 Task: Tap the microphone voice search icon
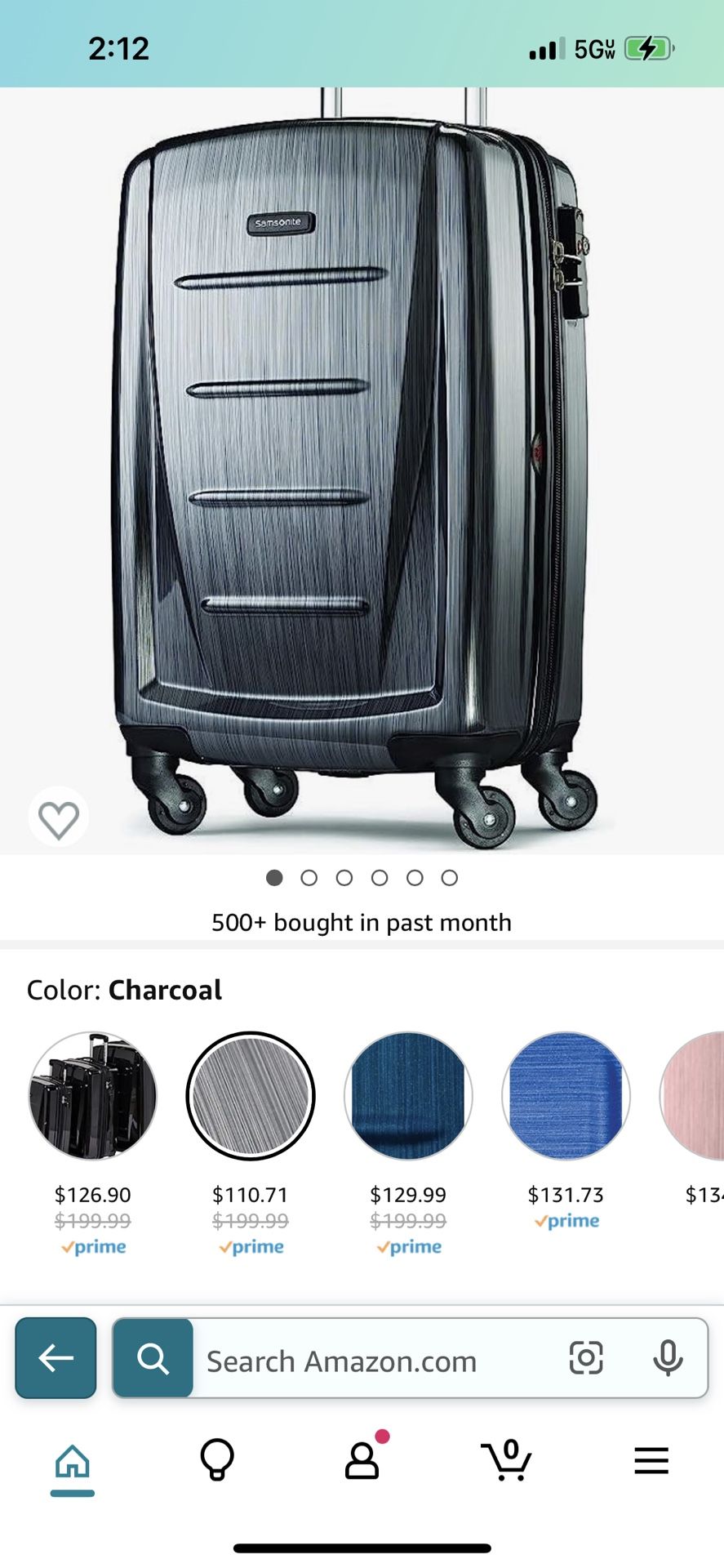click(668, 1359)
